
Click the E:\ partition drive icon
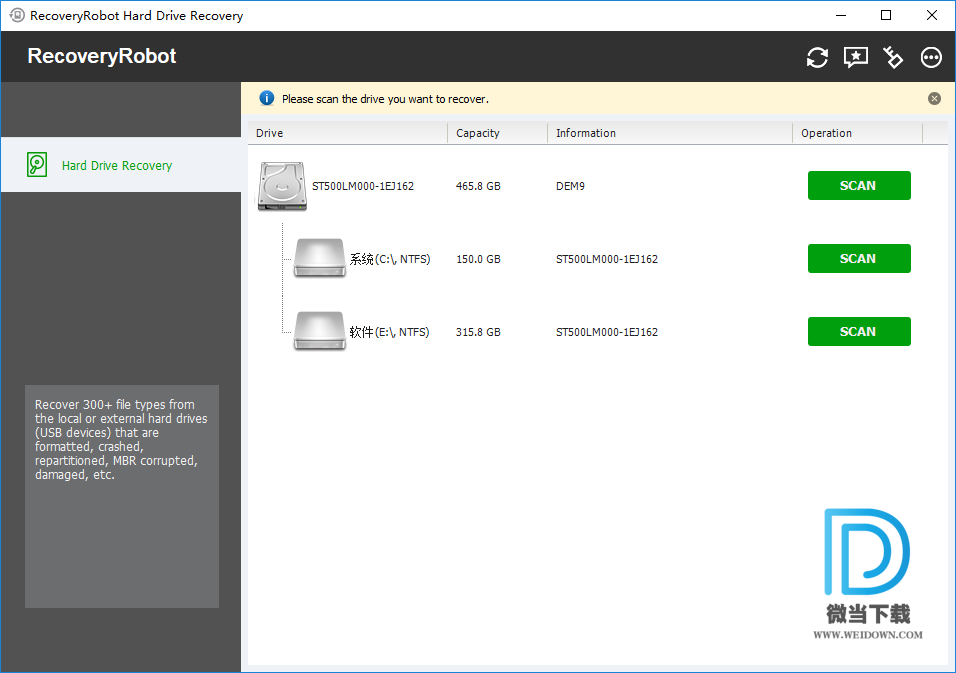[x=319, y=331]
